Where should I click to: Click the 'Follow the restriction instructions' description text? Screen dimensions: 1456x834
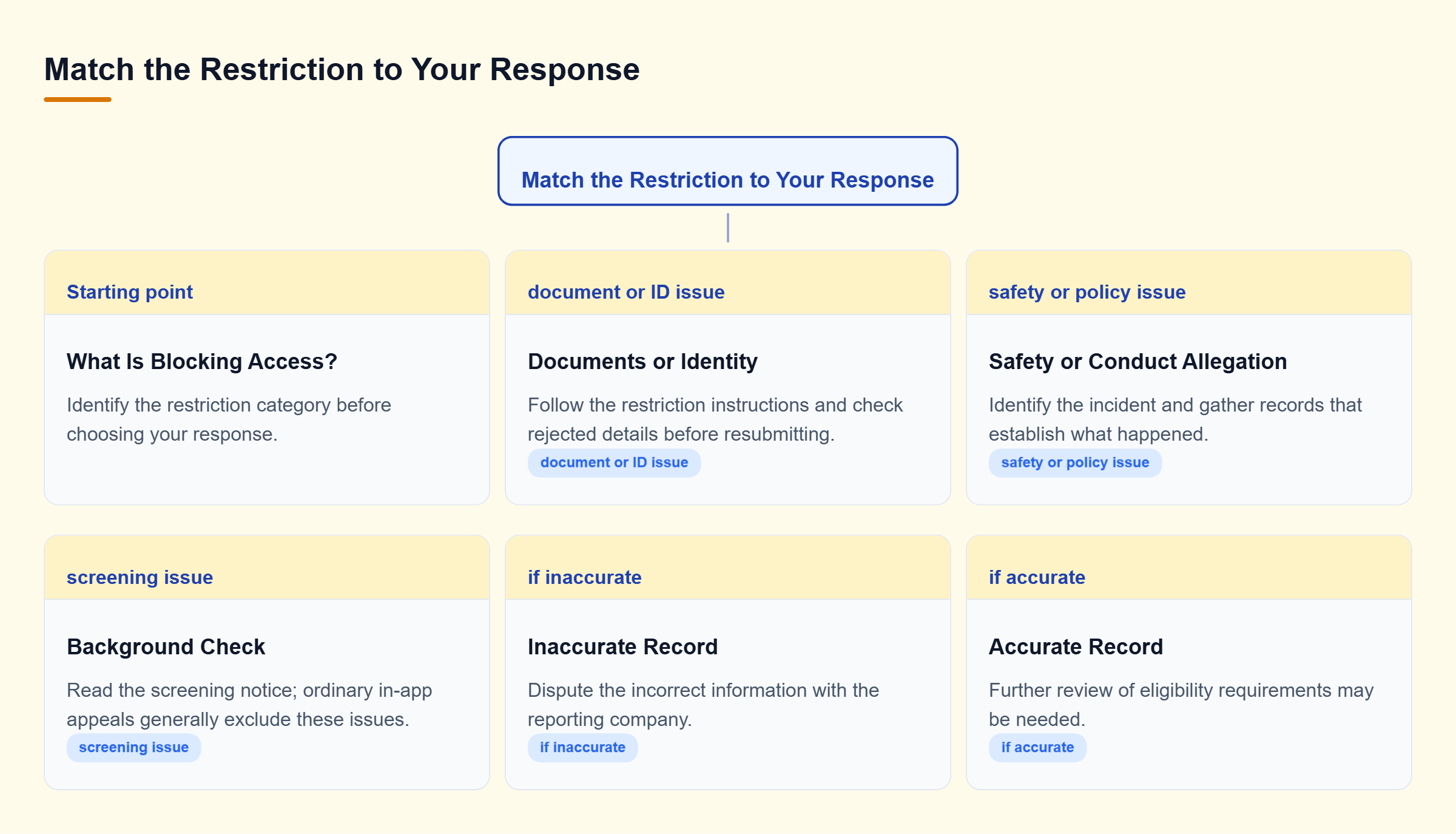[715, 419]
